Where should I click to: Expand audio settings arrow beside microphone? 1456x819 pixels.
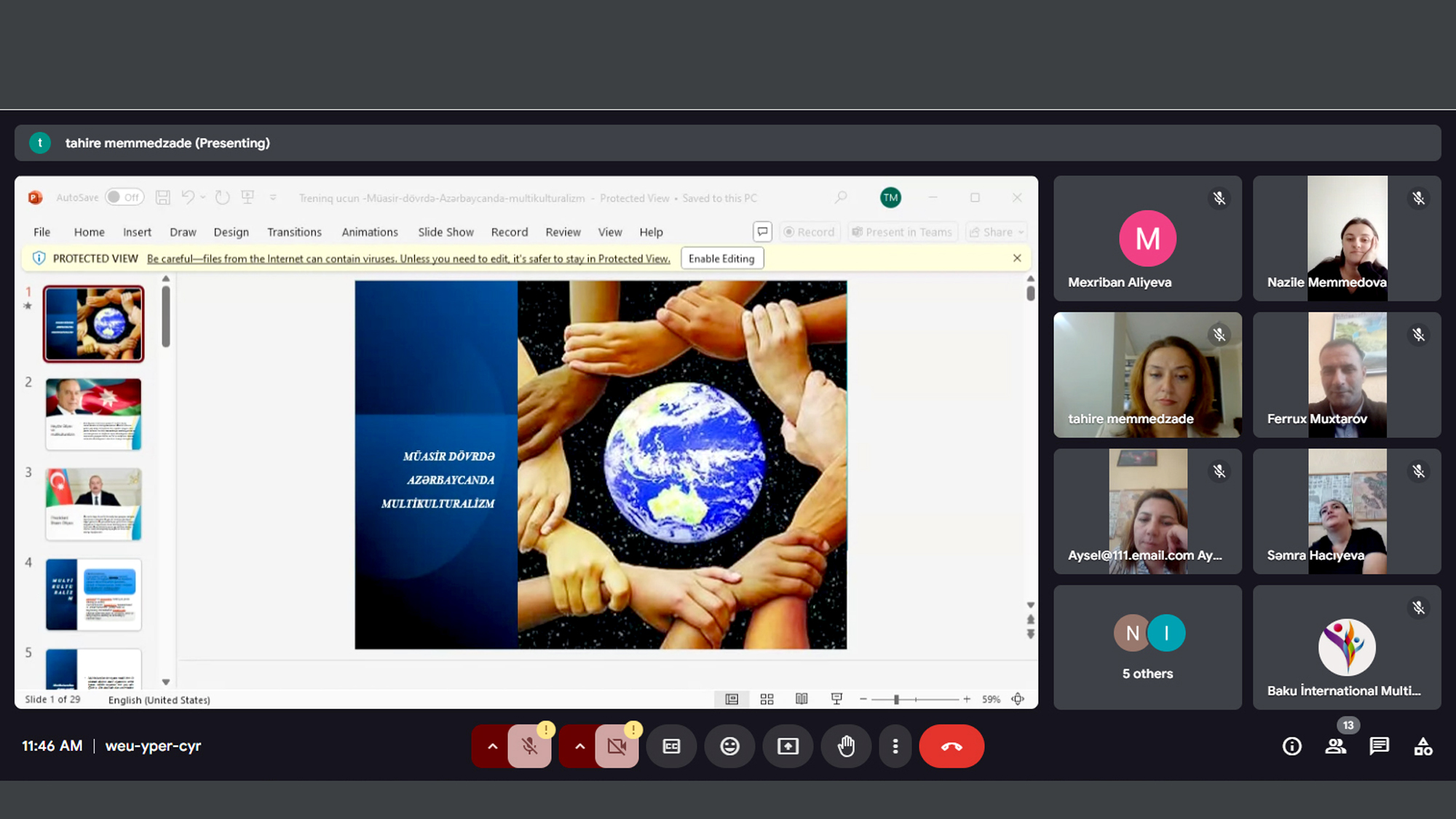click(x=493, y=746)
